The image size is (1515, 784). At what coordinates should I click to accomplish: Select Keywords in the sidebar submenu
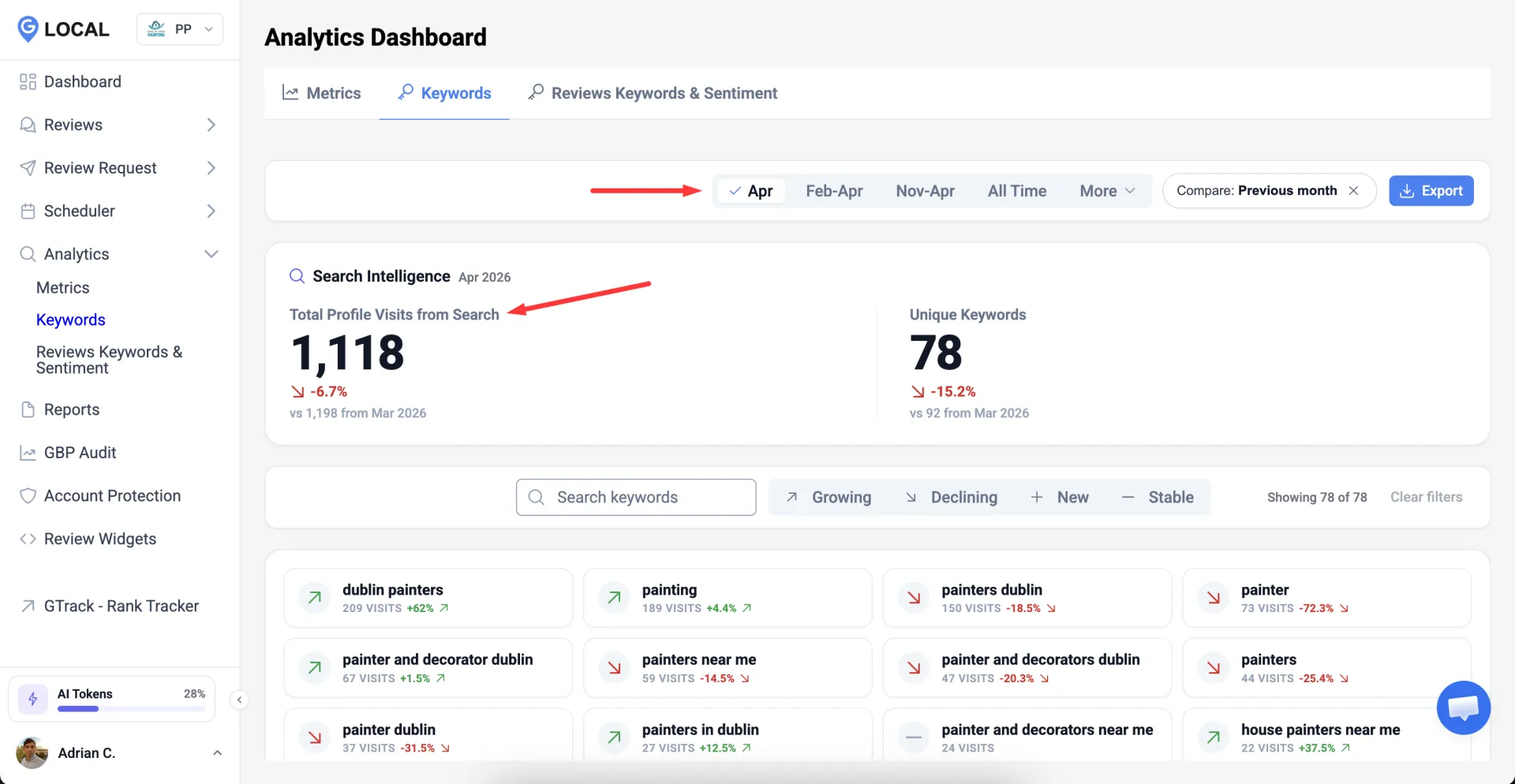click(x=71, y=319)
